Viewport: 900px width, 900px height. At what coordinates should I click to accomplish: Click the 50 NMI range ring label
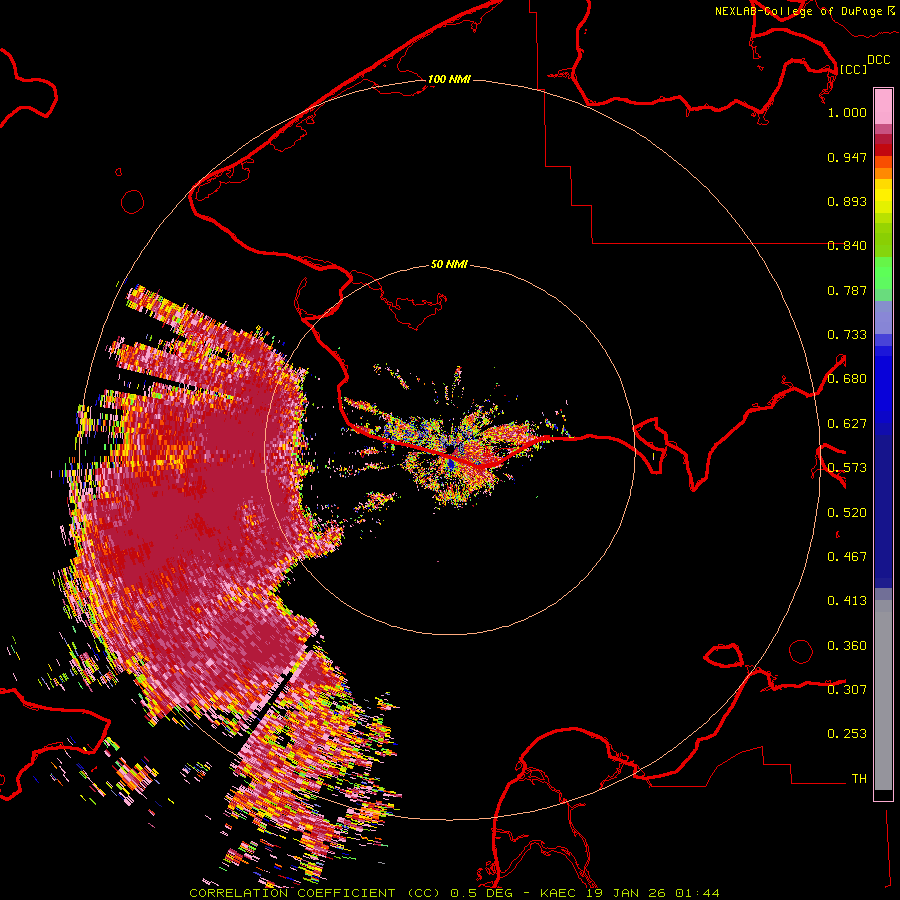[x=449, y=264]
